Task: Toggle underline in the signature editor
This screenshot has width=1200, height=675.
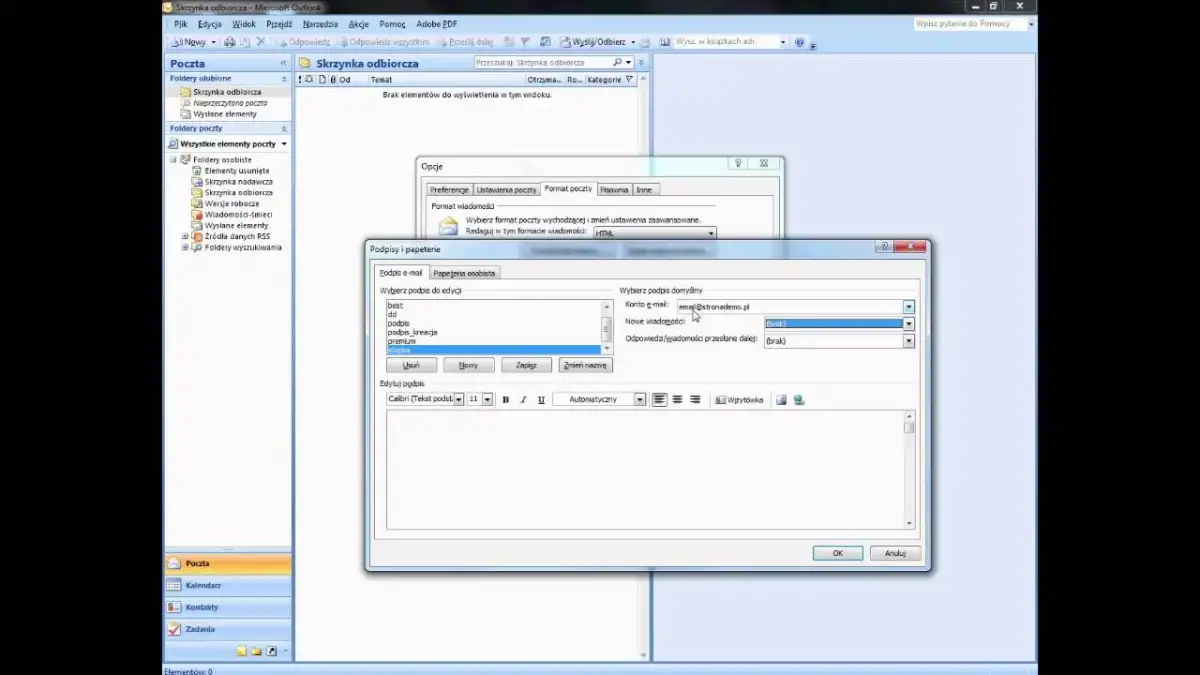Action: pyautogui.click(x=541, y=400)
